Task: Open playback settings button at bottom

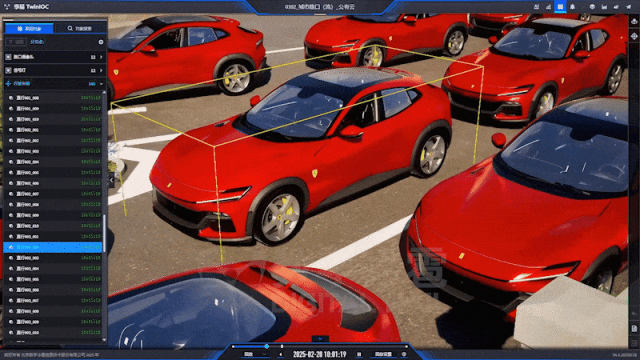Action: [383, 354]
